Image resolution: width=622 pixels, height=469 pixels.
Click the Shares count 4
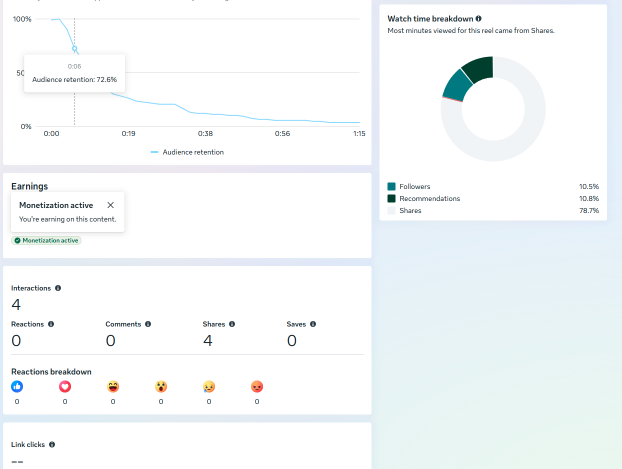point(208,341)
